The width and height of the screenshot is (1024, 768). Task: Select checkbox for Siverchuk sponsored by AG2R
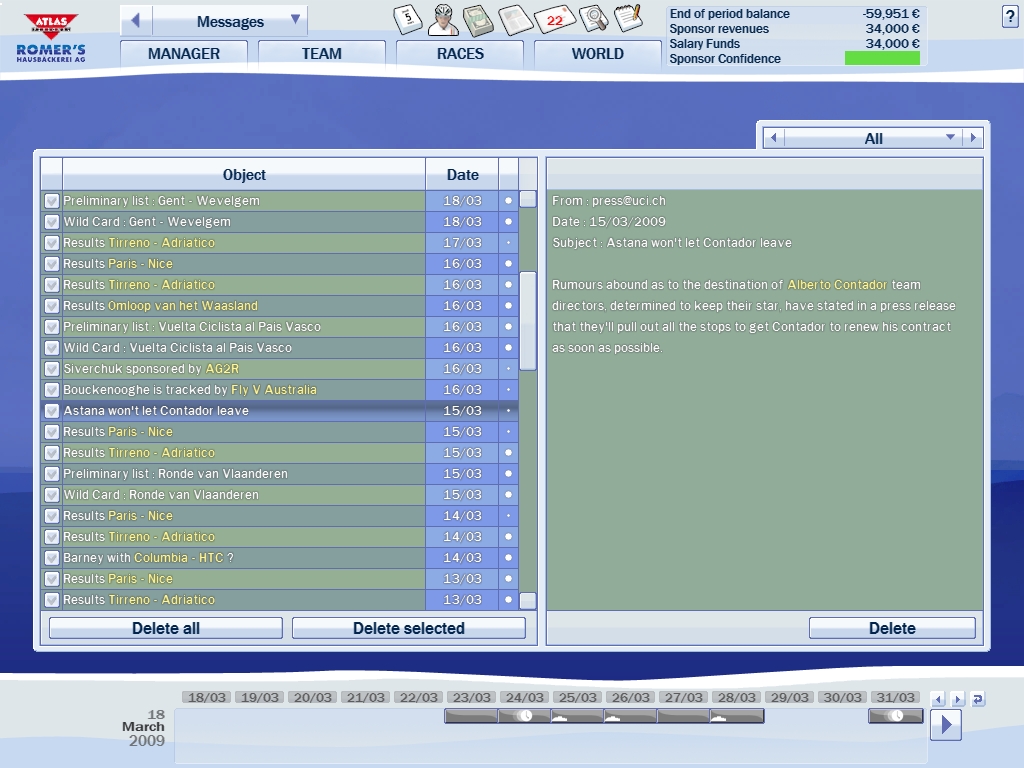click(52, 369)
